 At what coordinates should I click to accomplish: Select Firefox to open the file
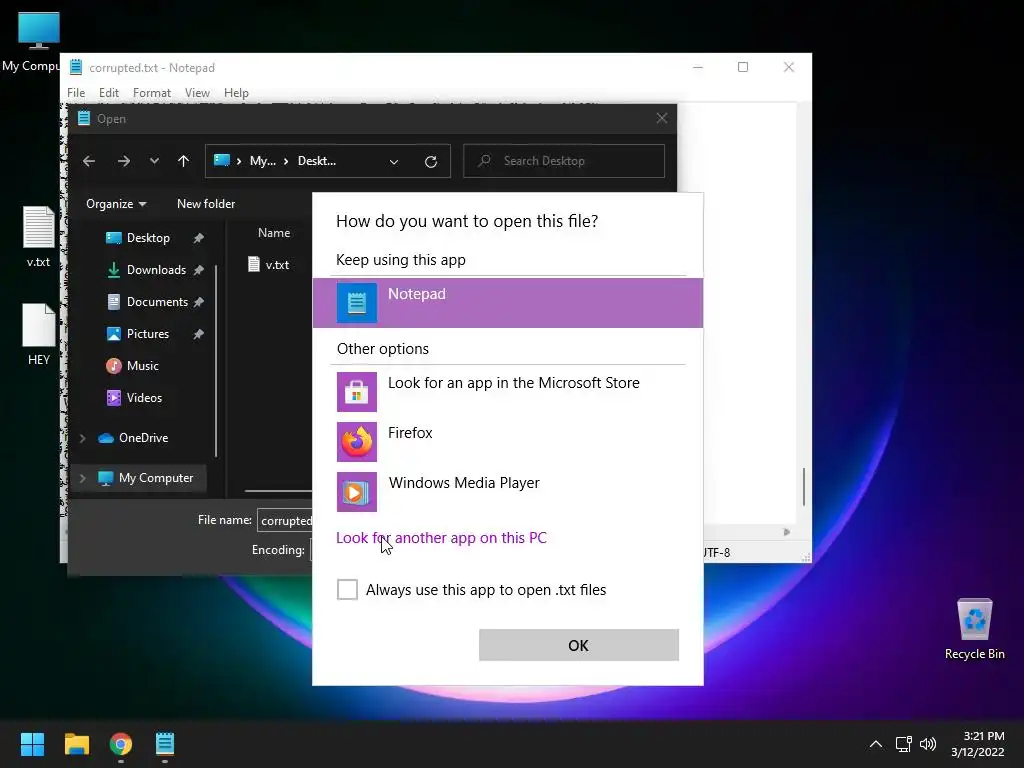pyautogui.click(x=507, y=441)
